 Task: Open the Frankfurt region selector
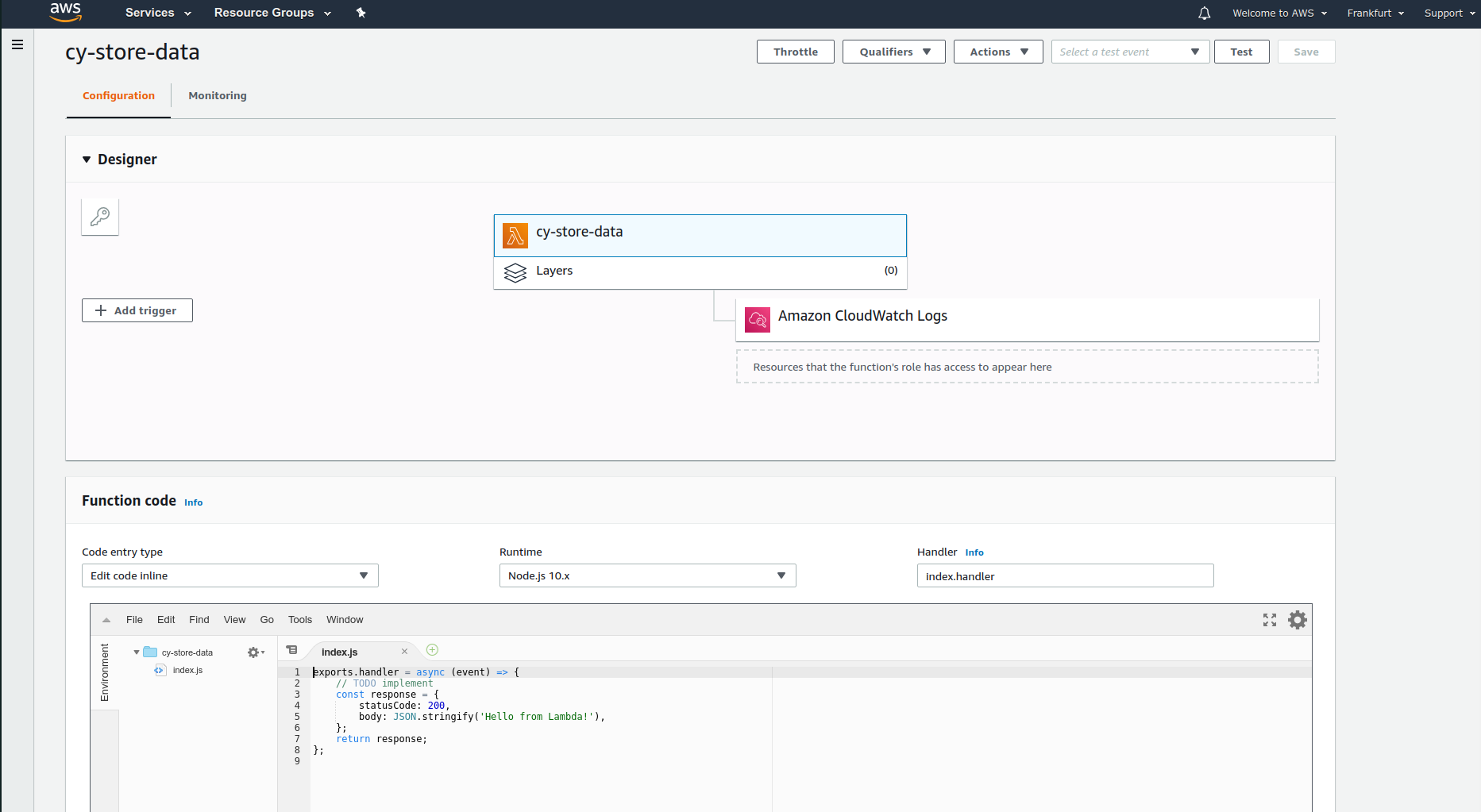tap(1375, 13)
